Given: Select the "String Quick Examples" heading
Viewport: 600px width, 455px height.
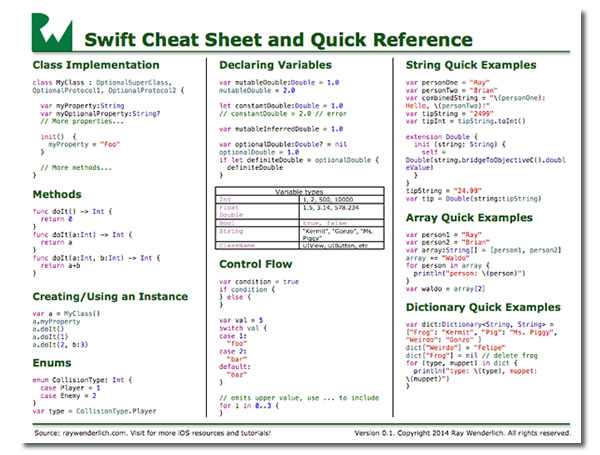Looking at the screenshot, I should (471, 65).
